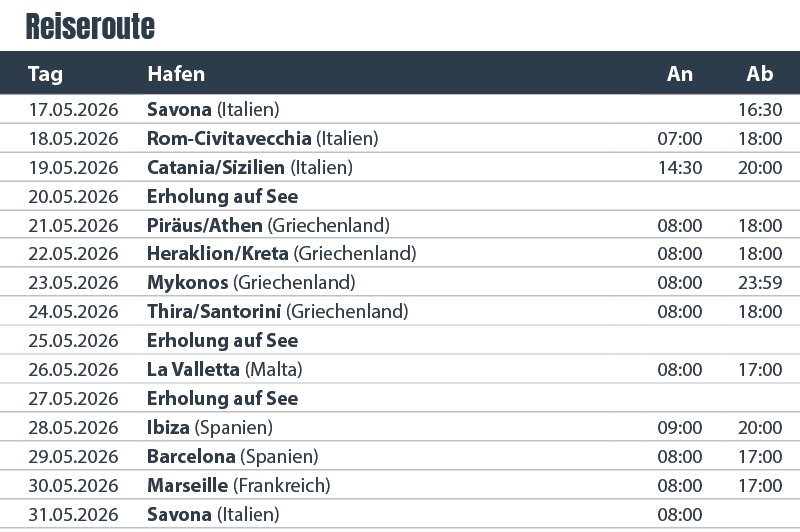
Task: Choose the Marseille port entry
Action: [x=187, y=486]
